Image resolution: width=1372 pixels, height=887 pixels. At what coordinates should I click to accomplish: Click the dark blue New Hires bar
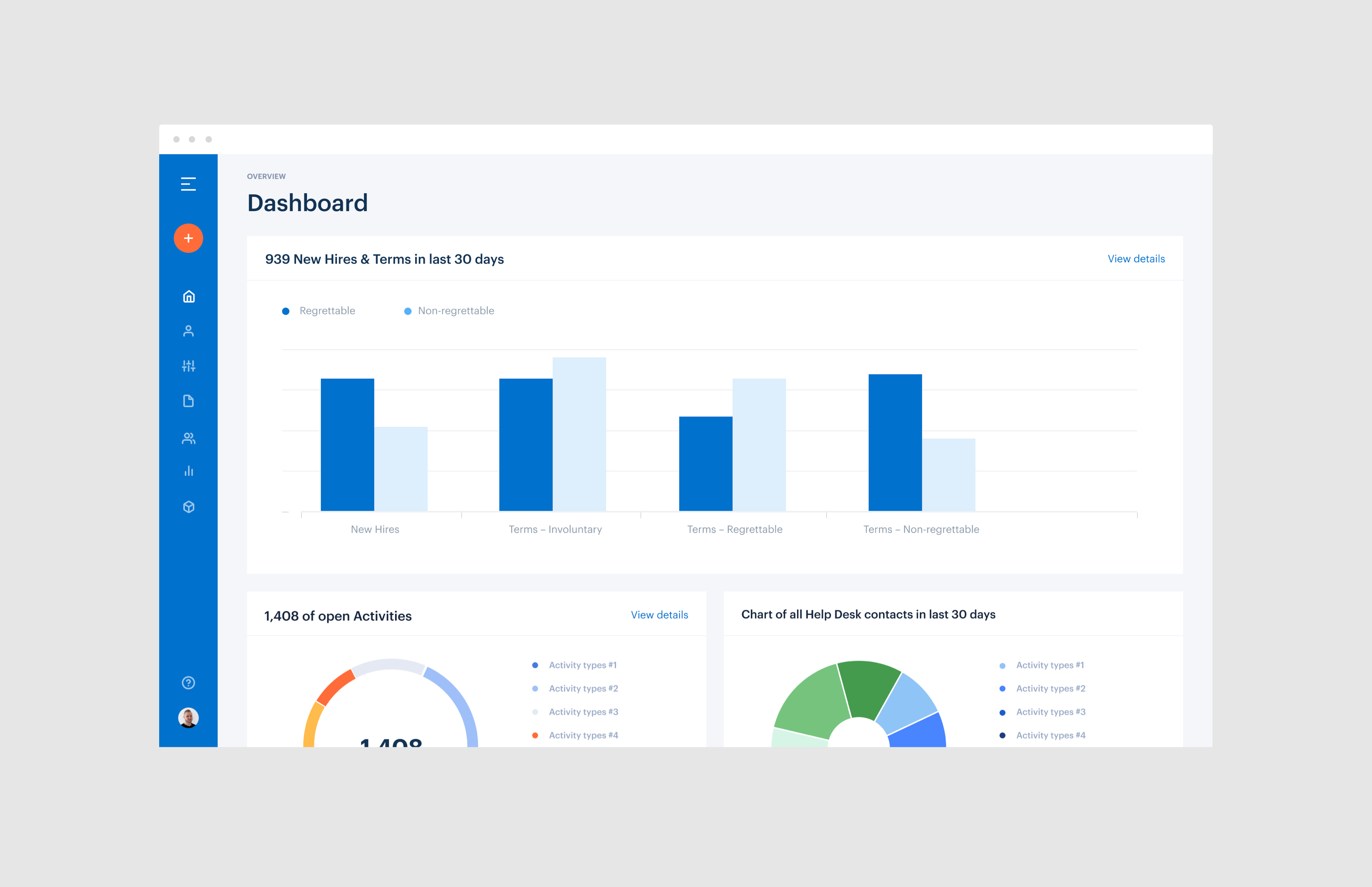pyautogui.click(x=347, y=445)
